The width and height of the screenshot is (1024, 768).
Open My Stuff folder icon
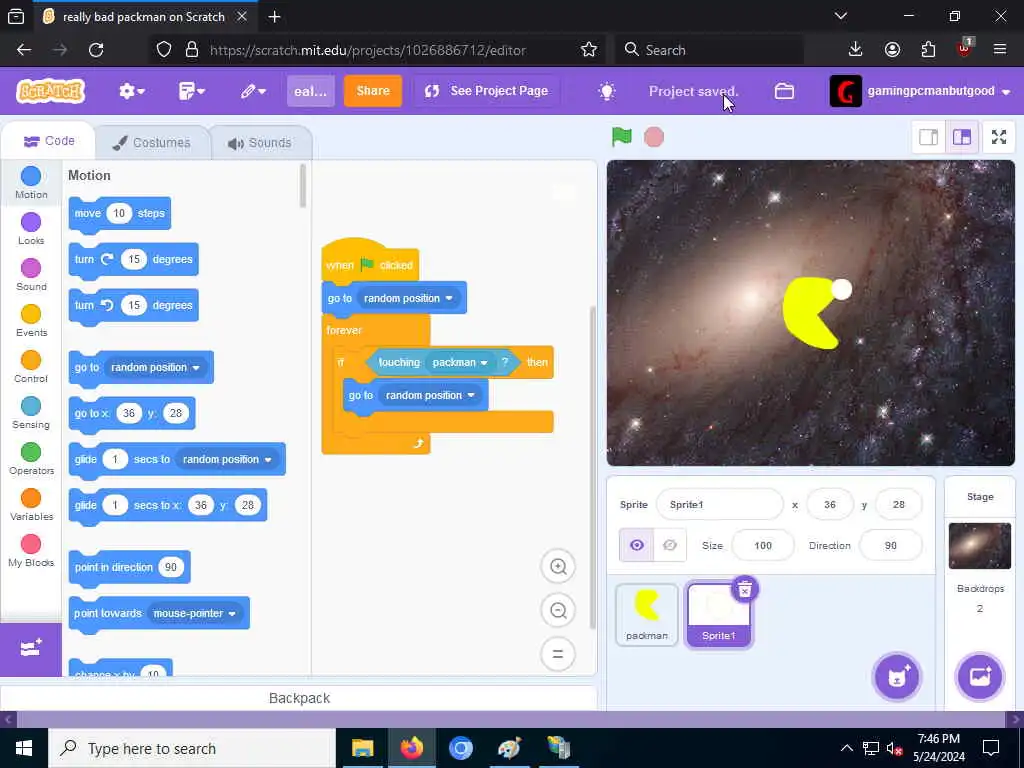coord(784,91)
